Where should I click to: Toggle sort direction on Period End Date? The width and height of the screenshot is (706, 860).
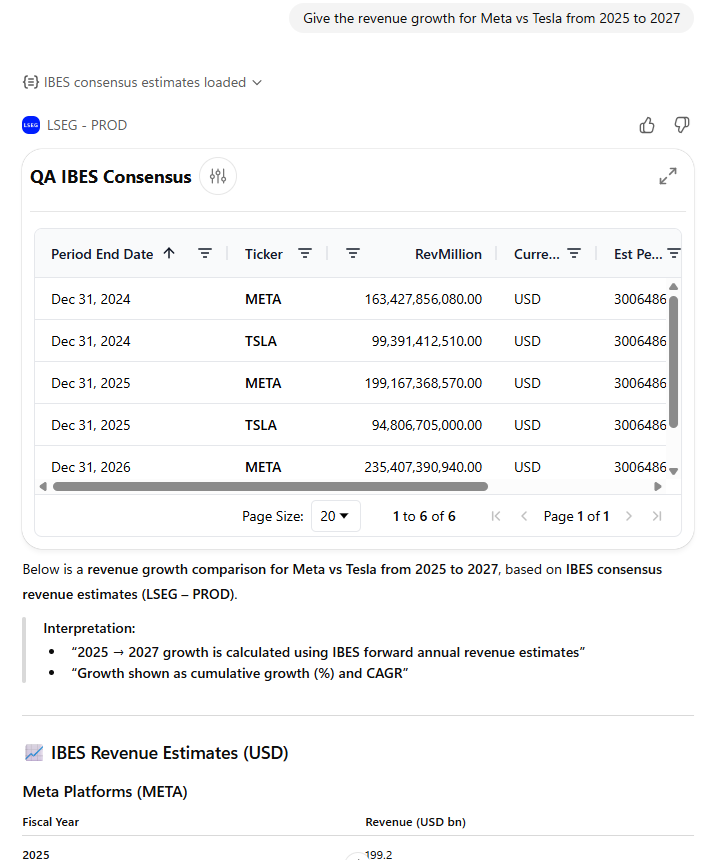[168, 253]
